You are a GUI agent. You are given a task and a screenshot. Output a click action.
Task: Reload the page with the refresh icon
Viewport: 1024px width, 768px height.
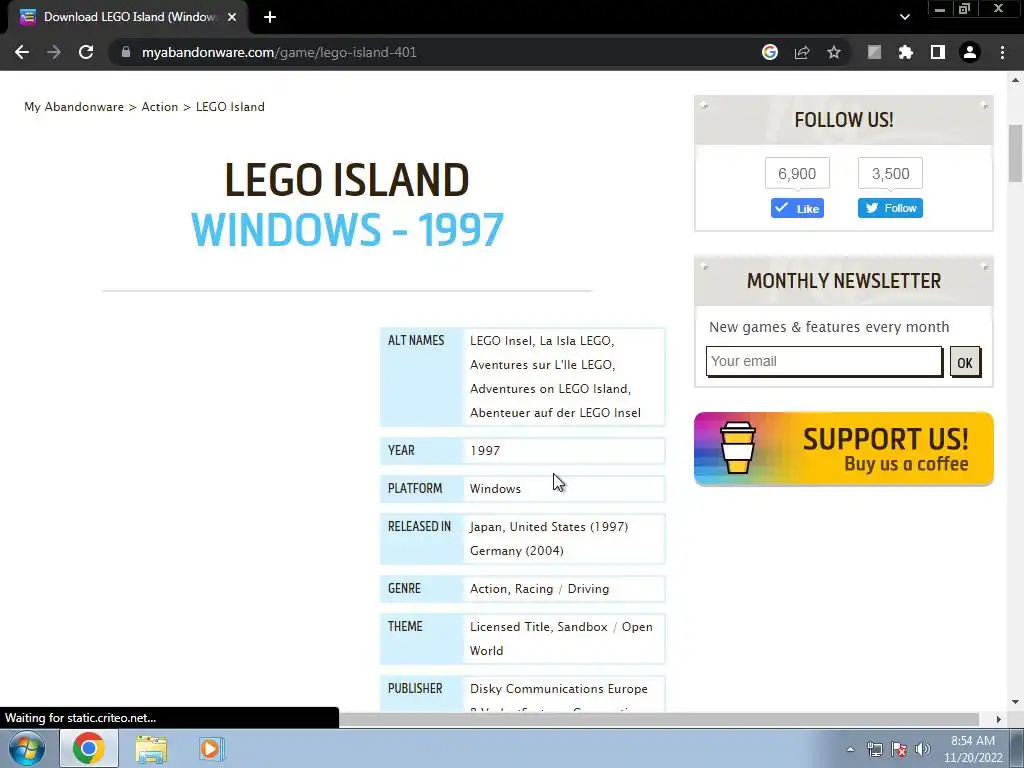pyautogui.click(x=86, y=52)
